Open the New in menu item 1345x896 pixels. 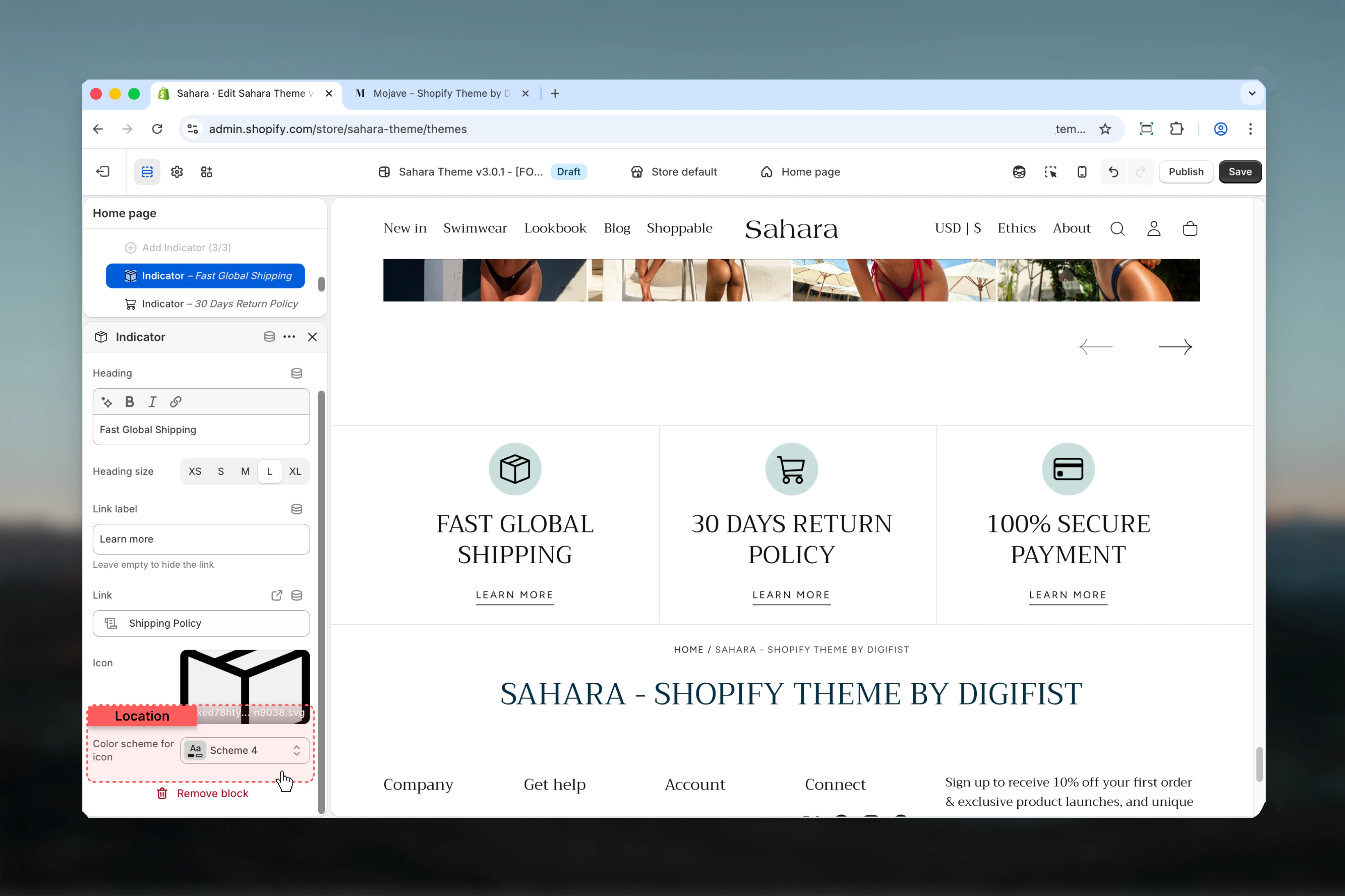pos(405,229)
